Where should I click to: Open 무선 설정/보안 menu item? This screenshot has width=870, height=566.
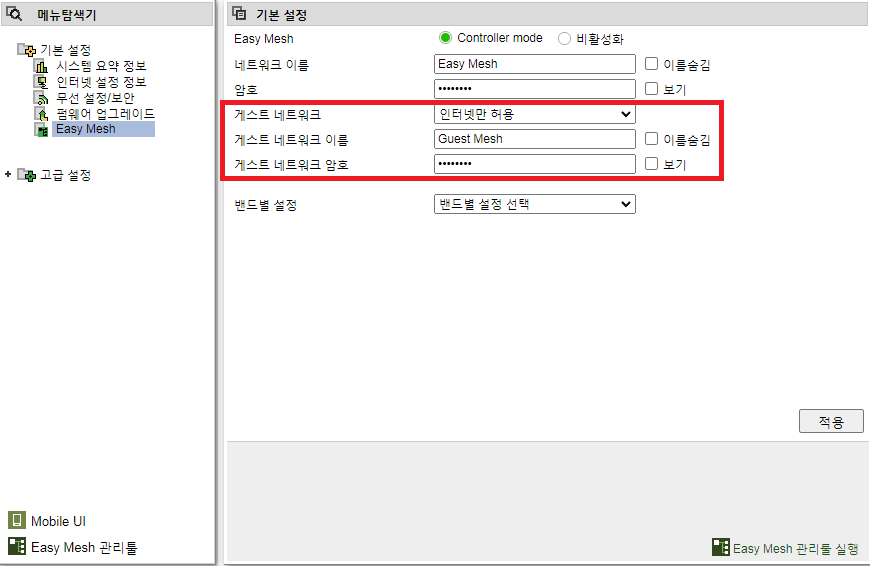click(95, 98)
